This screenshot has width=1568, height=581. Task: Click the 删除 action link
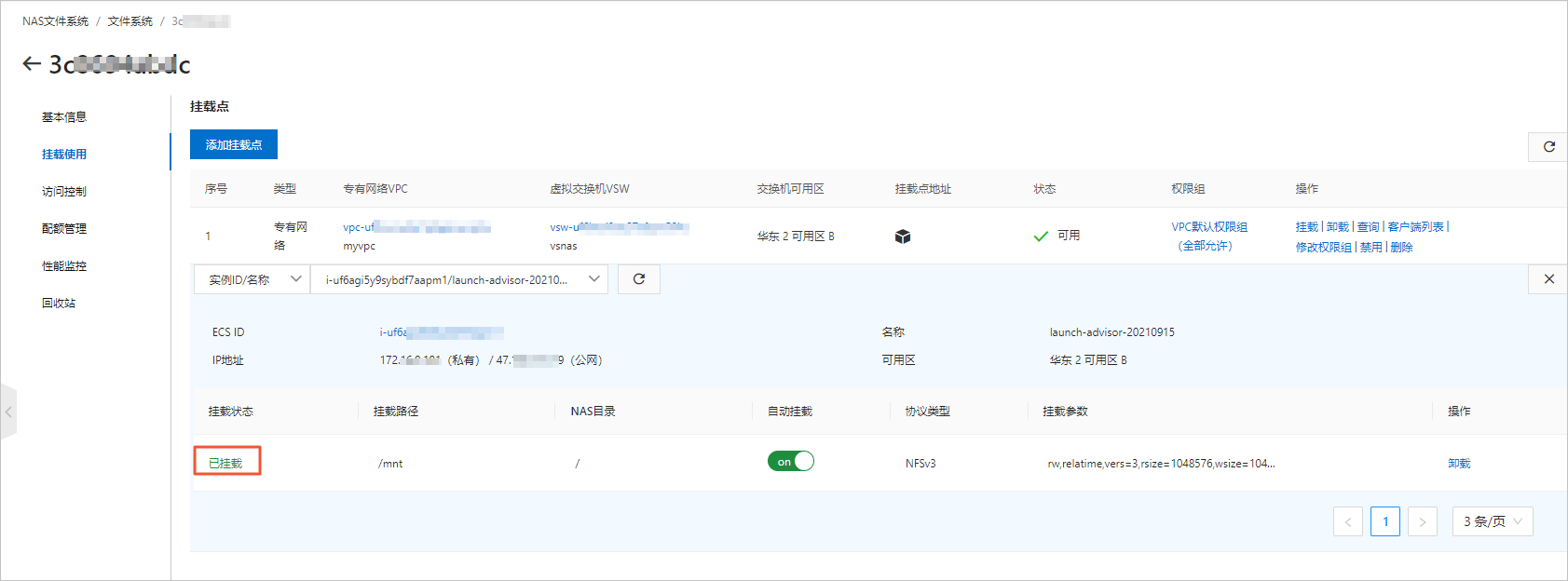point(1402,248)
